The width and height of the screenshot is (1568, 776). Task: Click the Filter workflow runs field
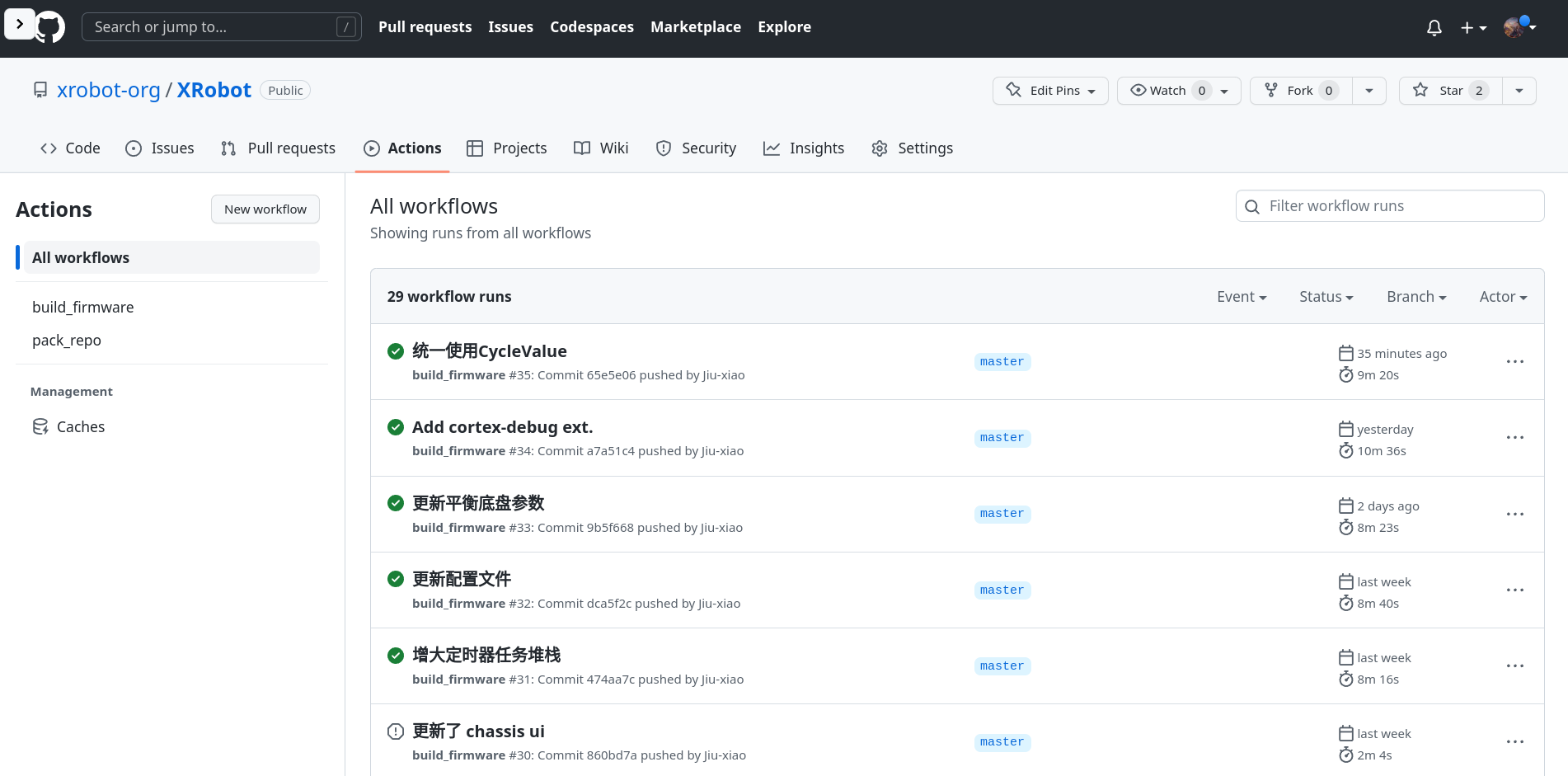1390,206
